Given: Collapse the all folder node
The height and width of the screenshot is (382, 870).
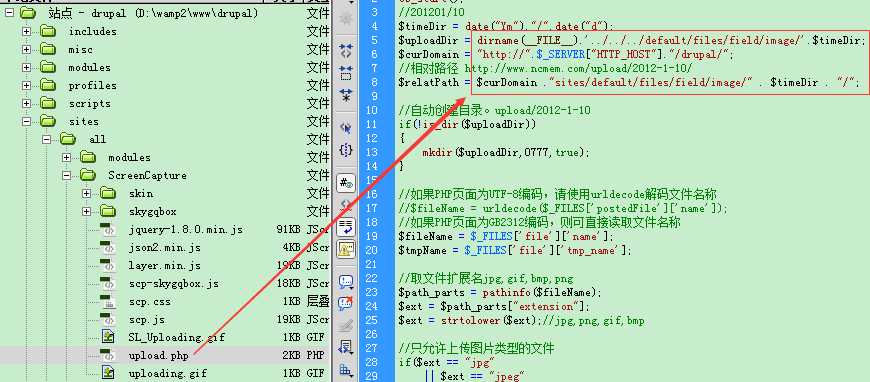Looking at the screenshot, I should [47, 139].
